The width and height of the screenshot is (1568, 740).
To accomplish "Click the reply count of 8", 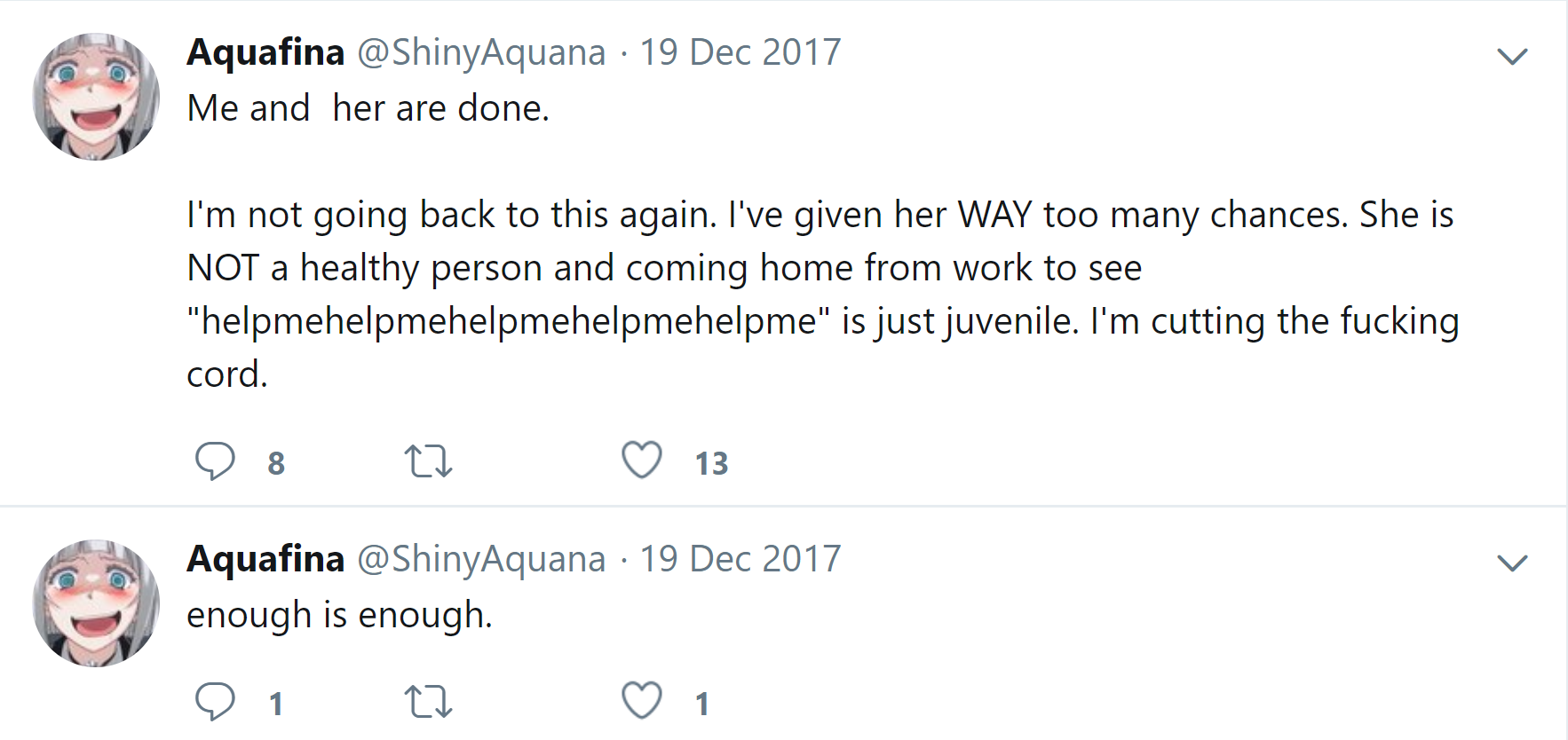I will (x=276, y=463).
